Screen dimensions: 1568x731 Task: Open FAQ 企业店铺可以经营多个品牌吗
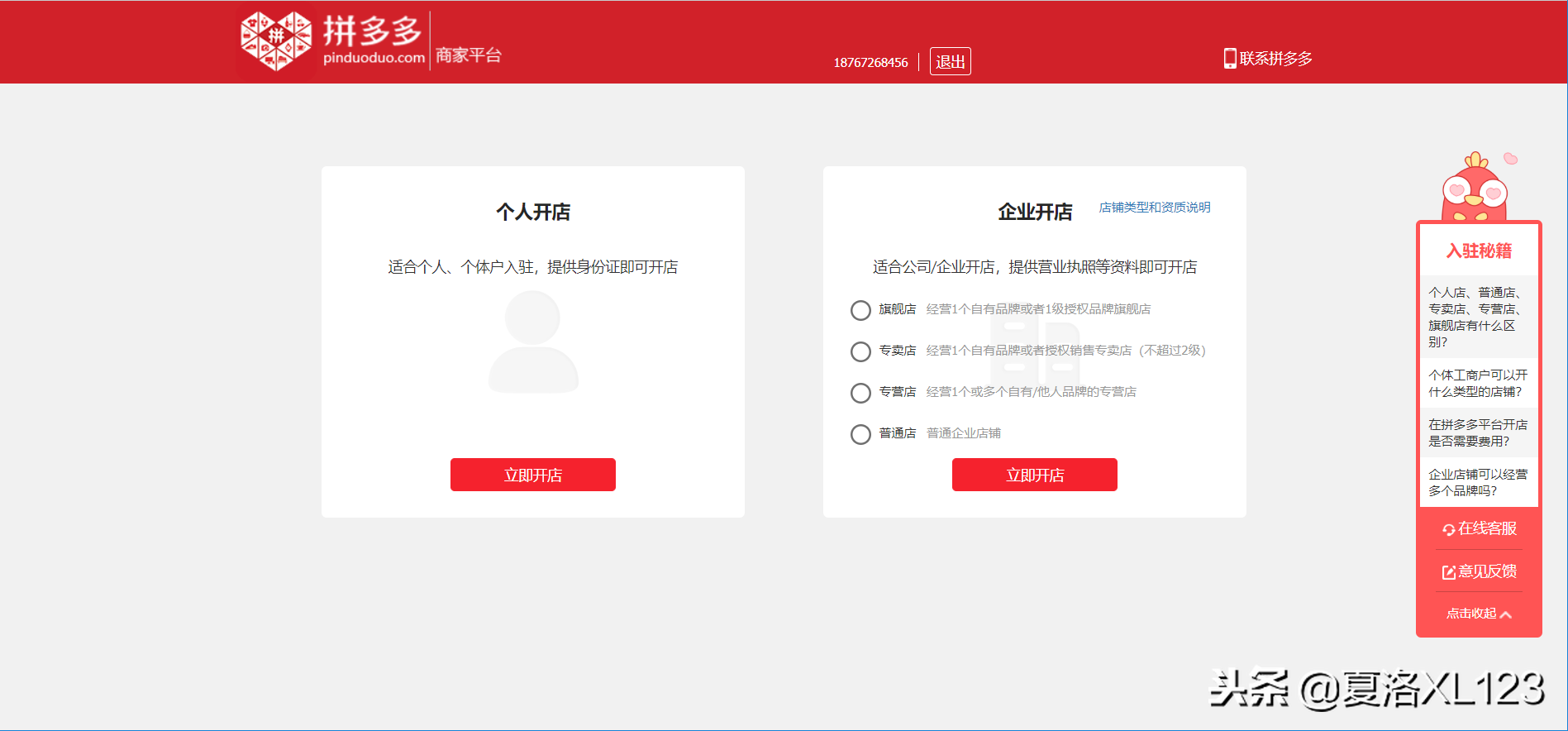[x=1479, y=482]
